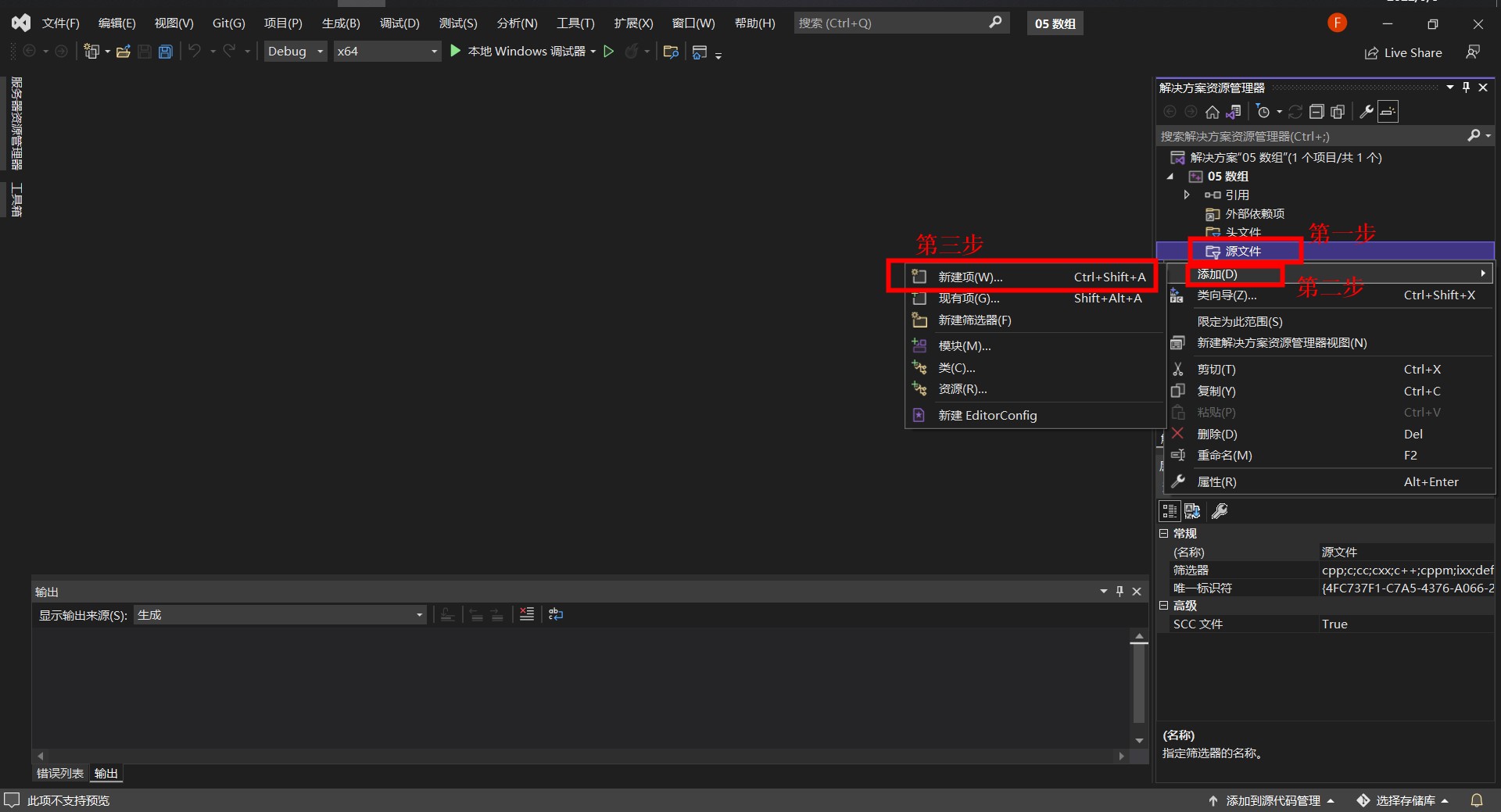Open Property Pages wrench in Properties panel

[x=1220, y=511]
